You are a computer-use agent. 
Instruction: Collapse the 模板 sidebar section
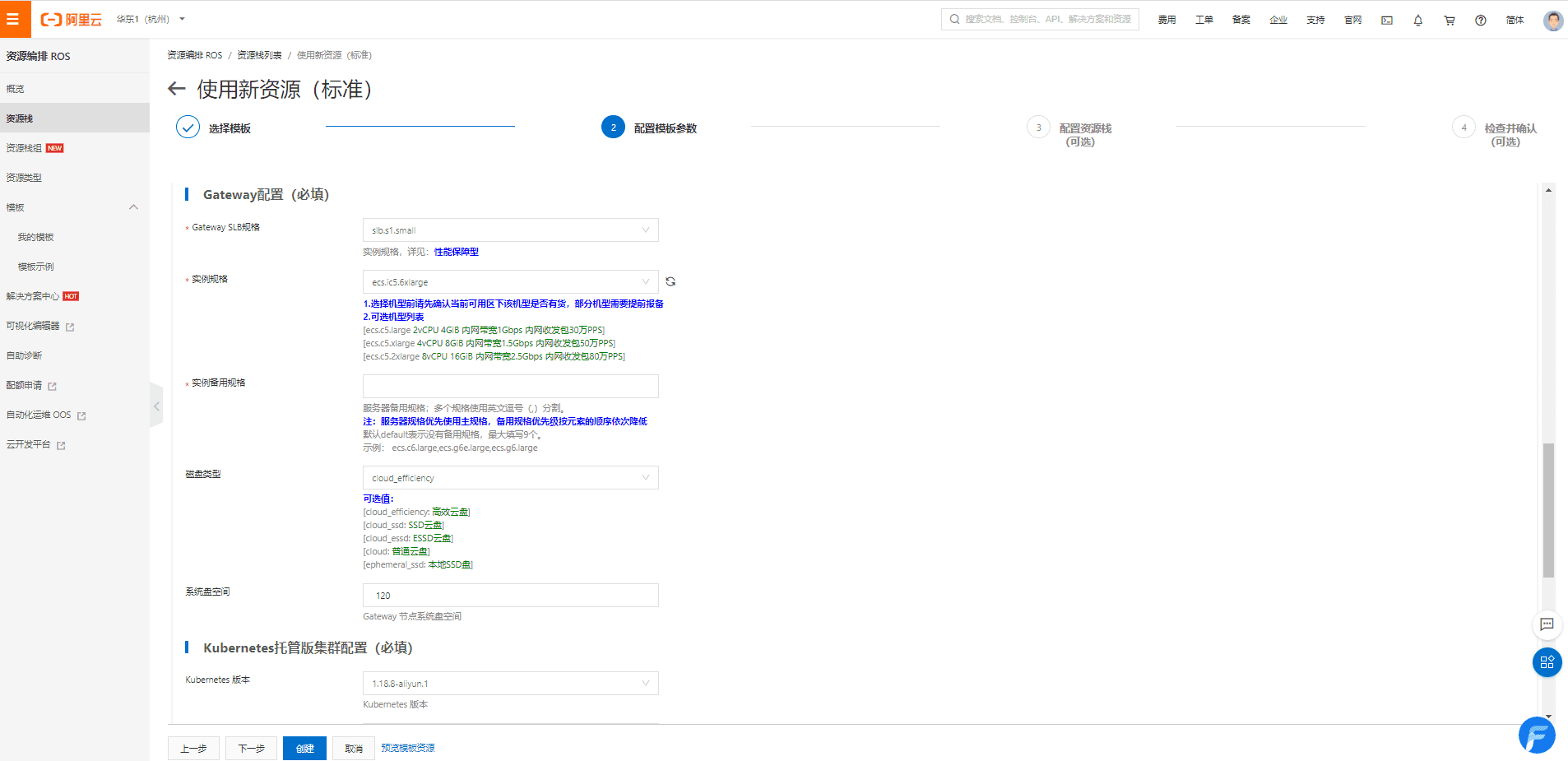point(133,207)
